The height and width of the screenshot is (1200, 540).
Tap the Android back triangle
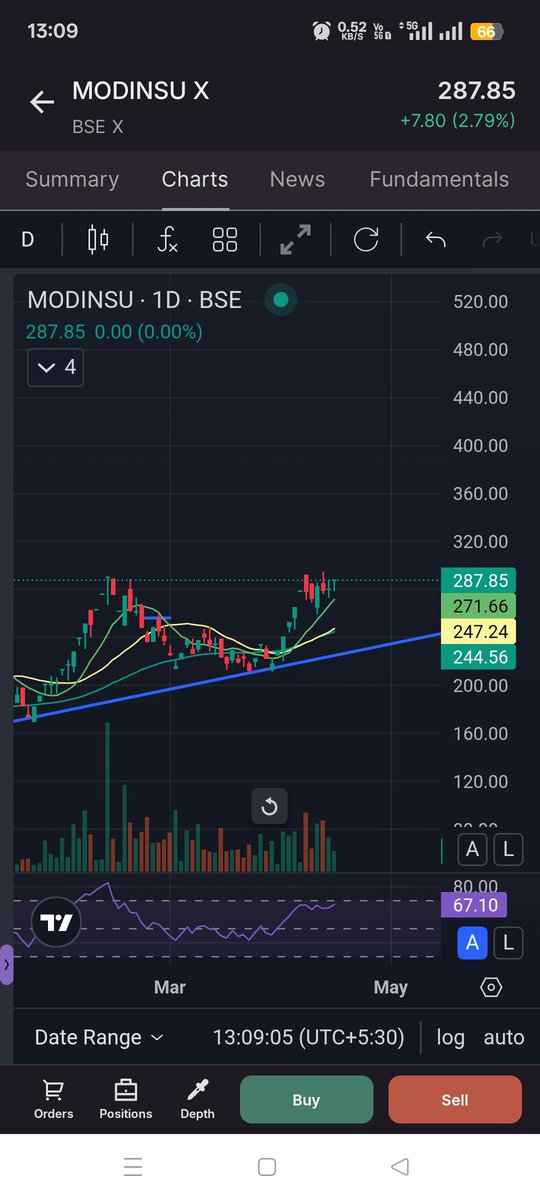coord(400,1166)
